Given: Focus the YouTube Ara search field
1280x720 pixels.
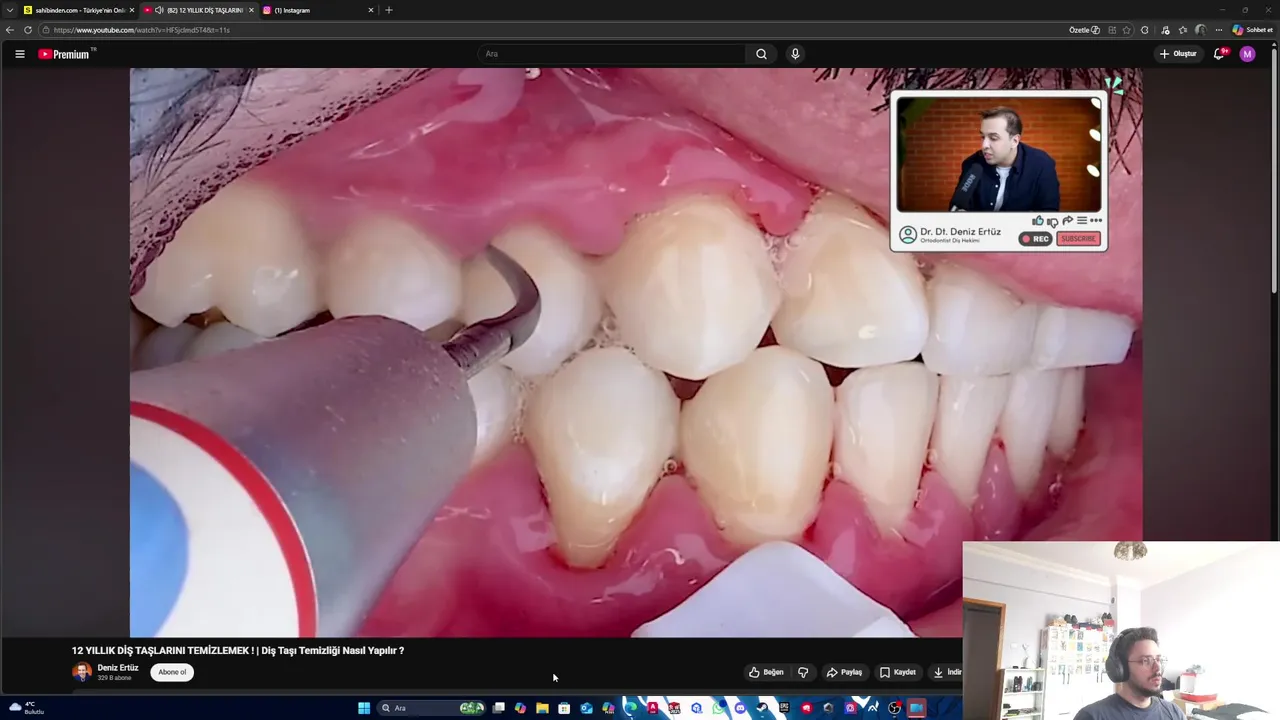Looking at the screenshot, I should 611,54.
